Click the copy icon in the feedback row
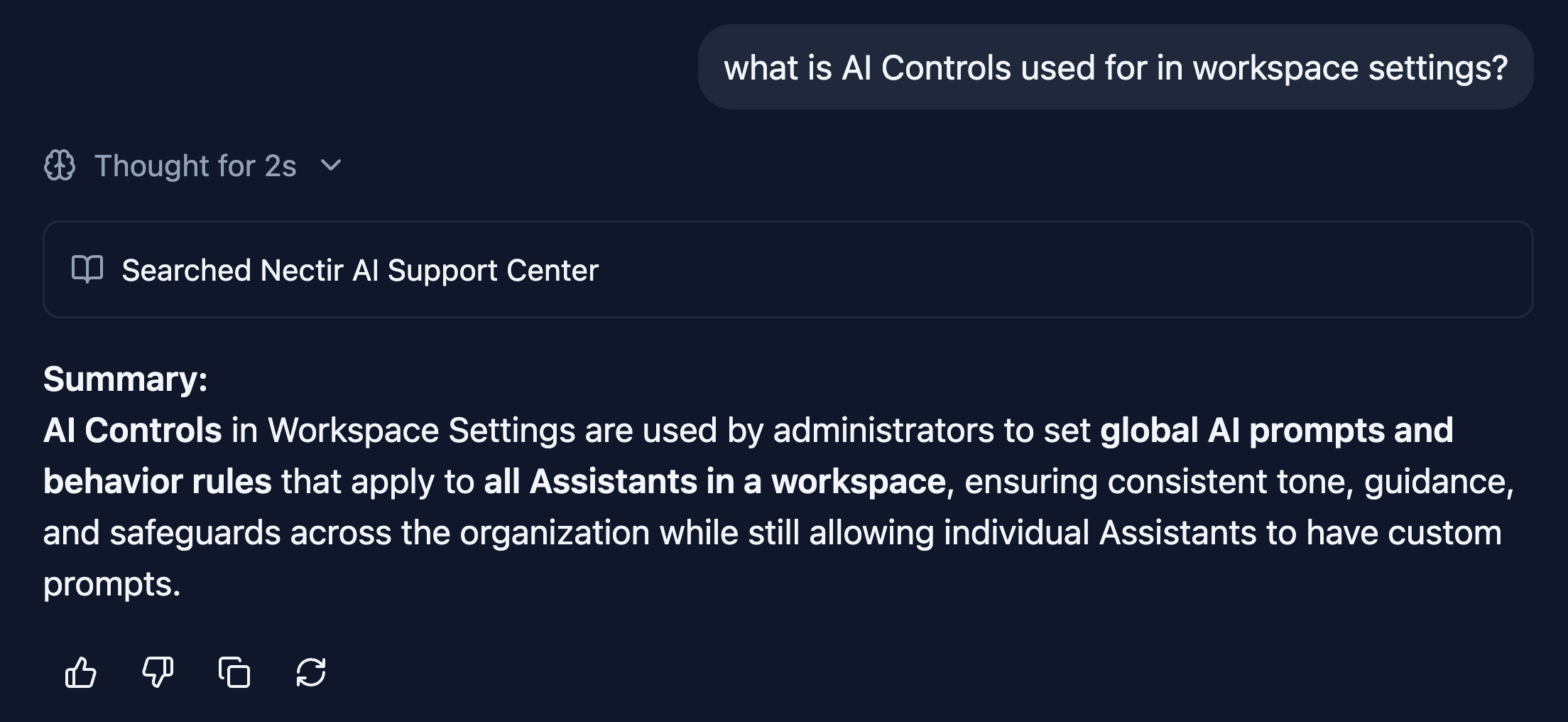Image resolution: width=1568 pixels, height=722 pixels. point(234,672)
